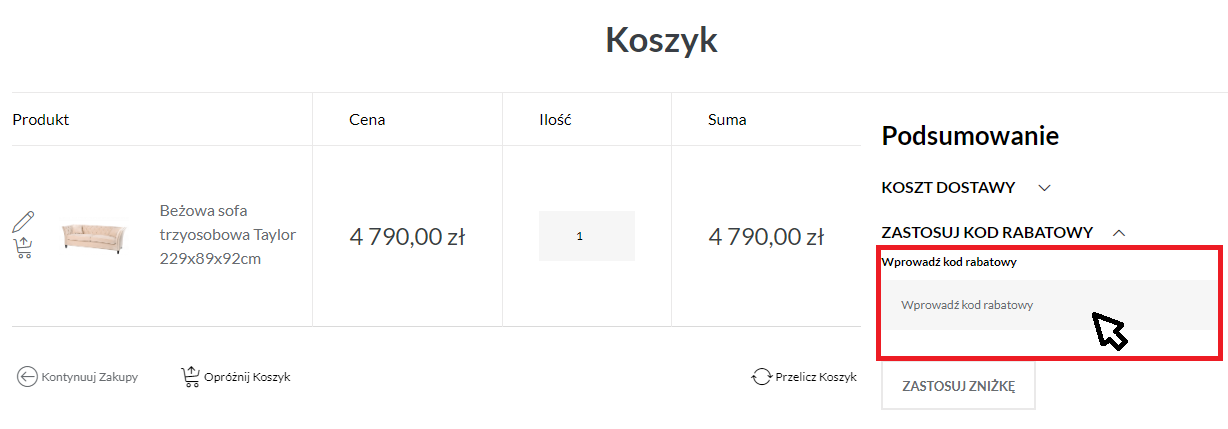The image size is (1228, 429).
Task: Expand the Koszt Dostawy chevron
Action: click(x=1045, y=188)
